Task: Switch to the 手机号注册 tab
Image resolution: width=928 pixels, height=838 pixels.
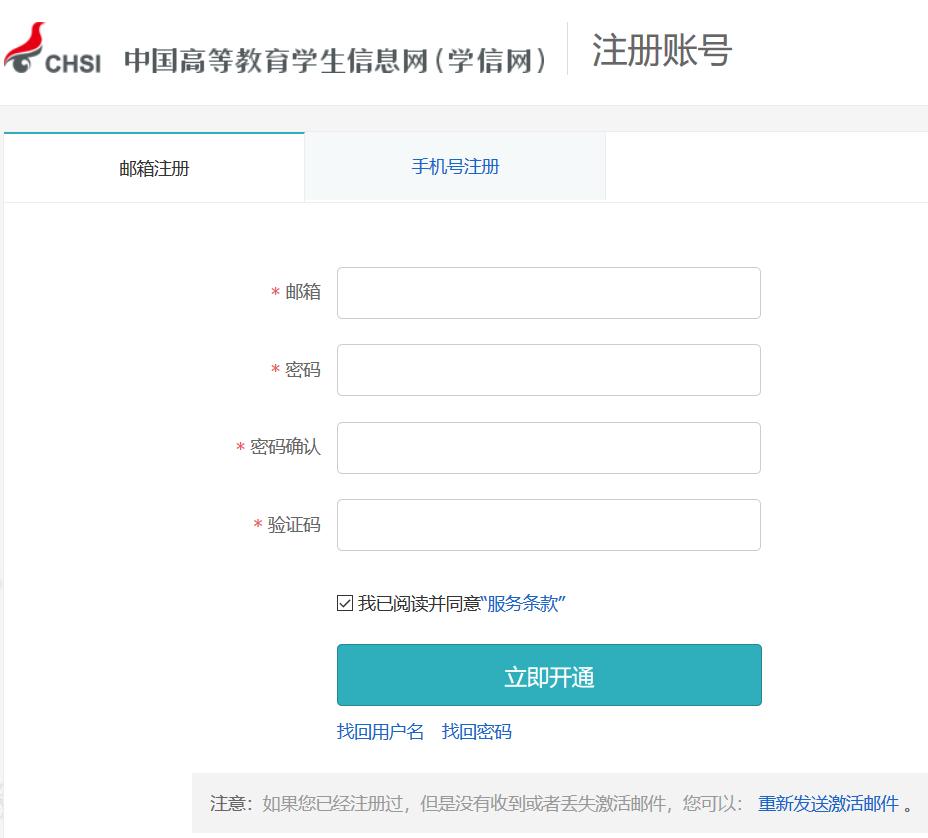Action: [x=455, y=167]
